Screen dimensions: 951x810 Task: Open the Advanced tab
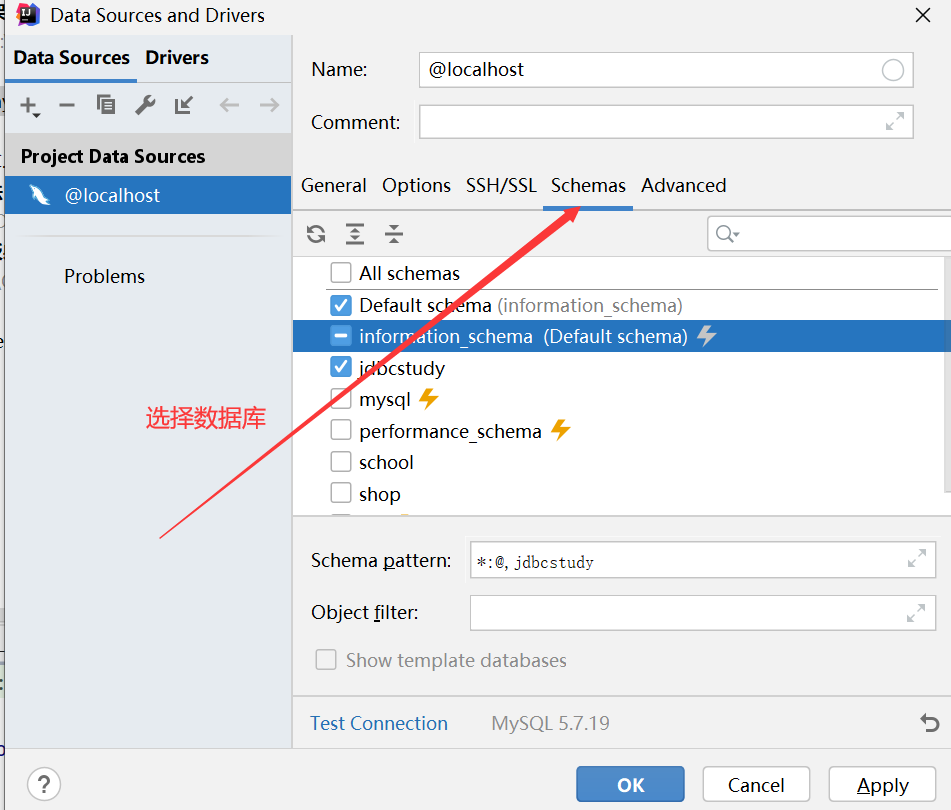[x=684, y=186]
